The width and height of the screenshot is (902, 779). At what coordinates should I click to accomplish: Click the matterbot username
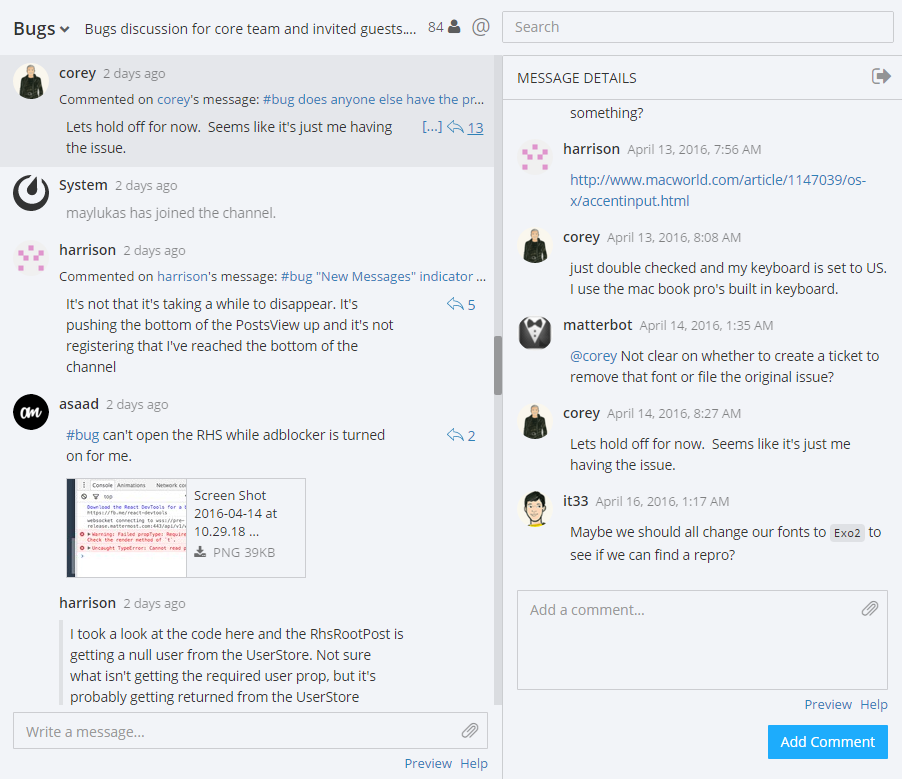tap(598, 325)
